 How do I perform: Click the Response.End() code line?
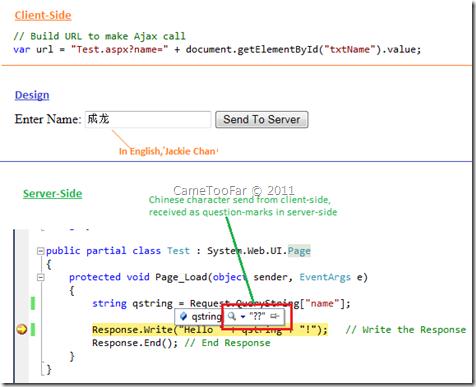click(135, 343)
